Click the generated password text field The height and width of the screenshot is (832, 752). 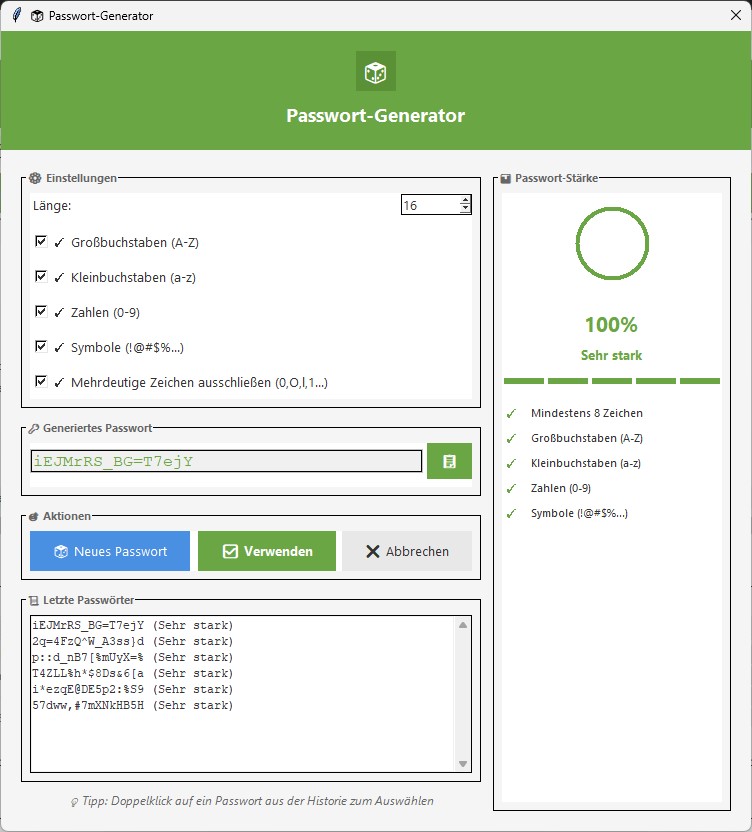tap(227, 461)
